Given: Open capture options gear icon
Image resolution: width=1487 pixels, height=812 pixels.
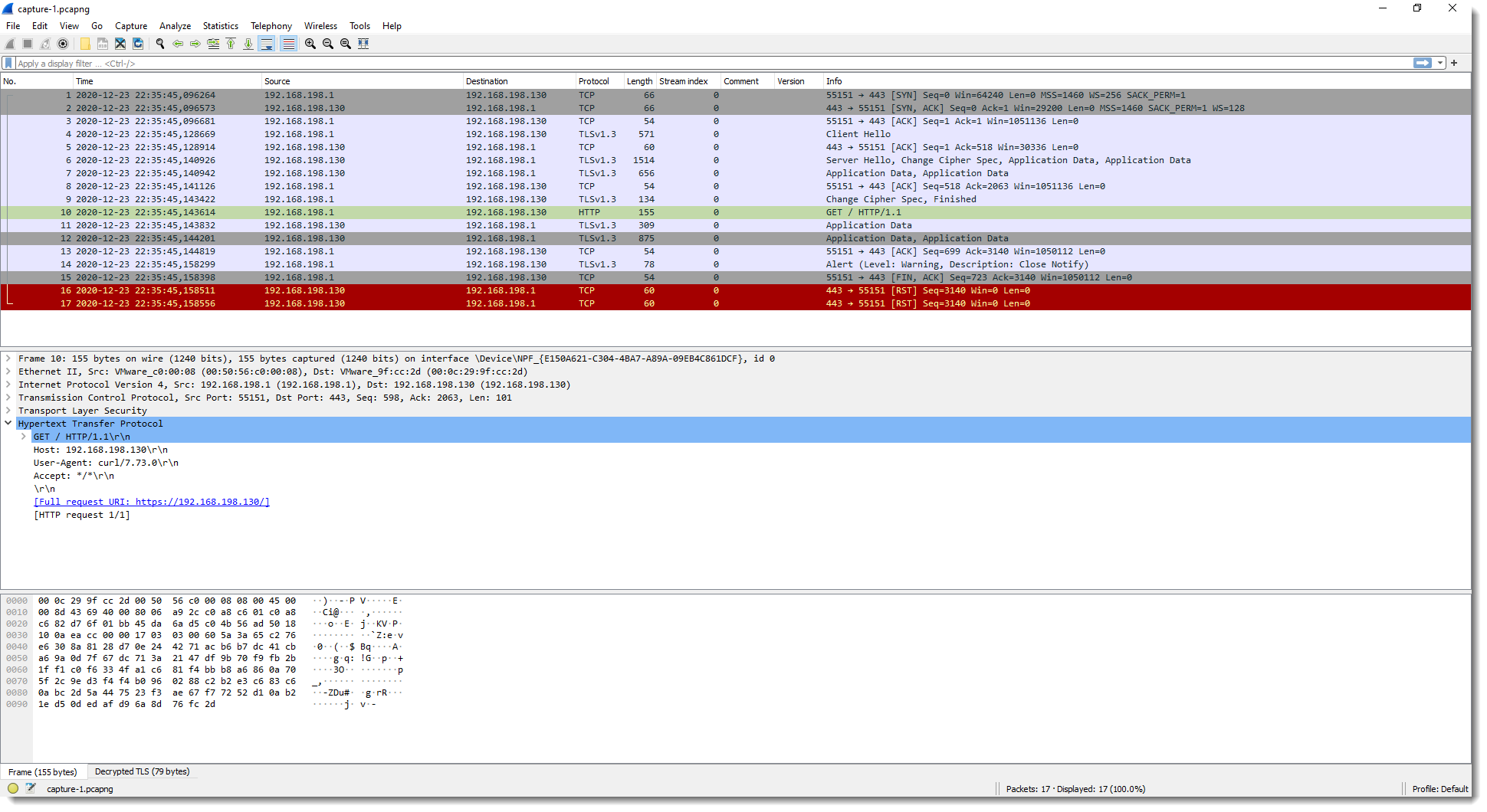Looking at the screenshot, I should click(x=63, y=44).
